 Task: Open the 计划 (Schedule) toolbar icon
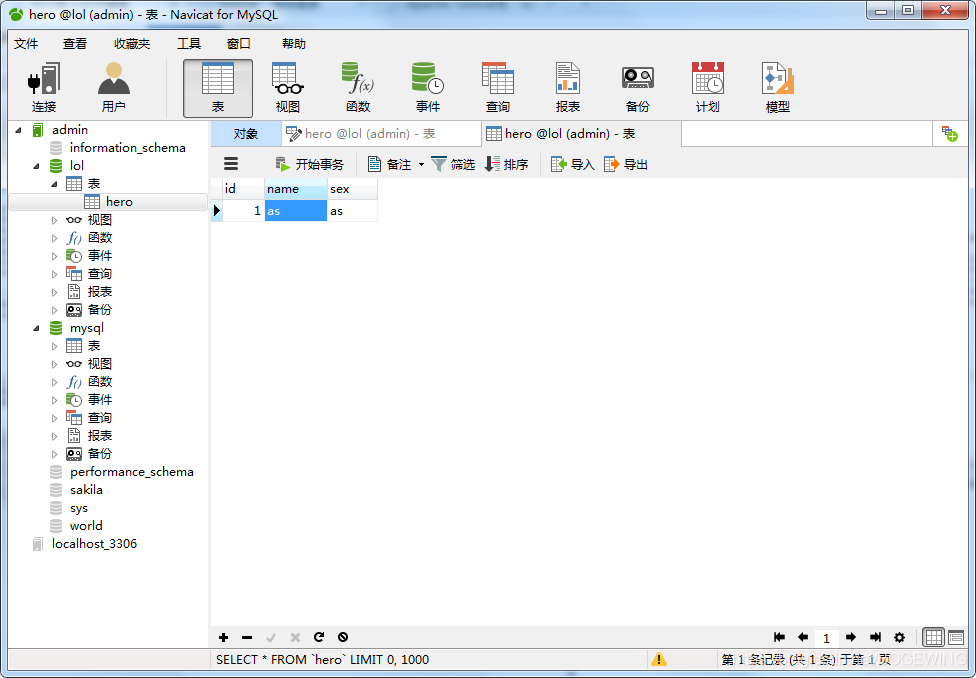tap(708, 88)
